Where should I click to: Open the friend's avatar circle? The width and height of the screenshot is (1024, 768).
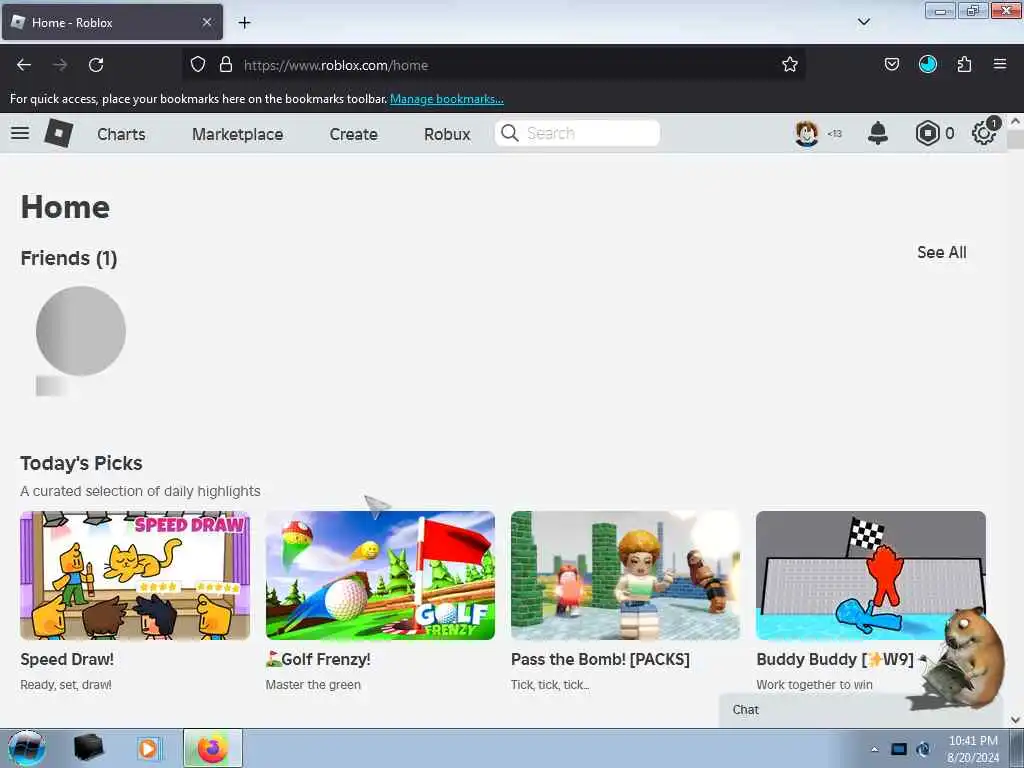[x=81, y=330]
